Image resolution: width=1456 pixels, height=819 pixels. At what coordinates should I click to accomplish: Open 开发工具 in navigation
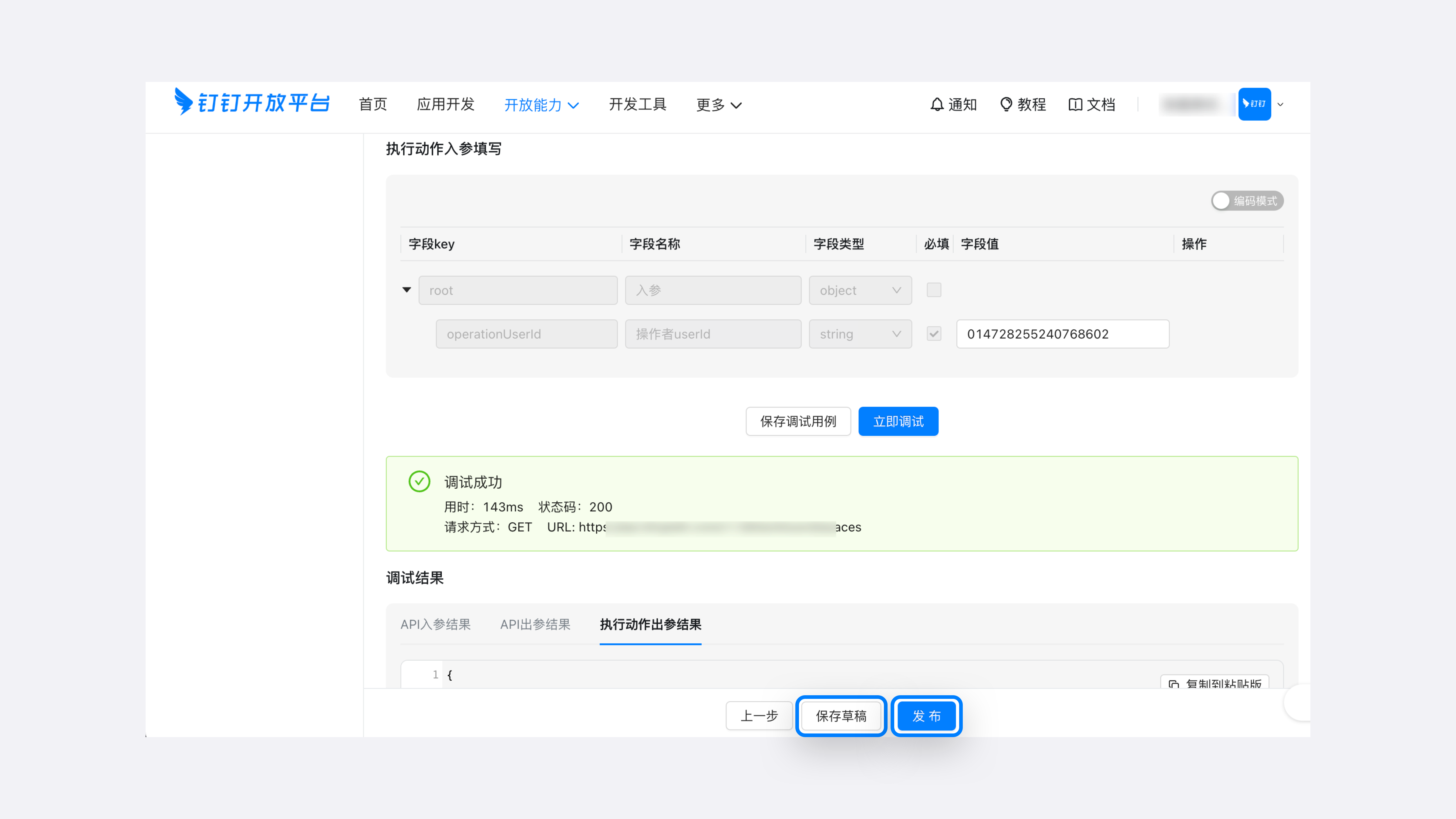click(638, 105)
